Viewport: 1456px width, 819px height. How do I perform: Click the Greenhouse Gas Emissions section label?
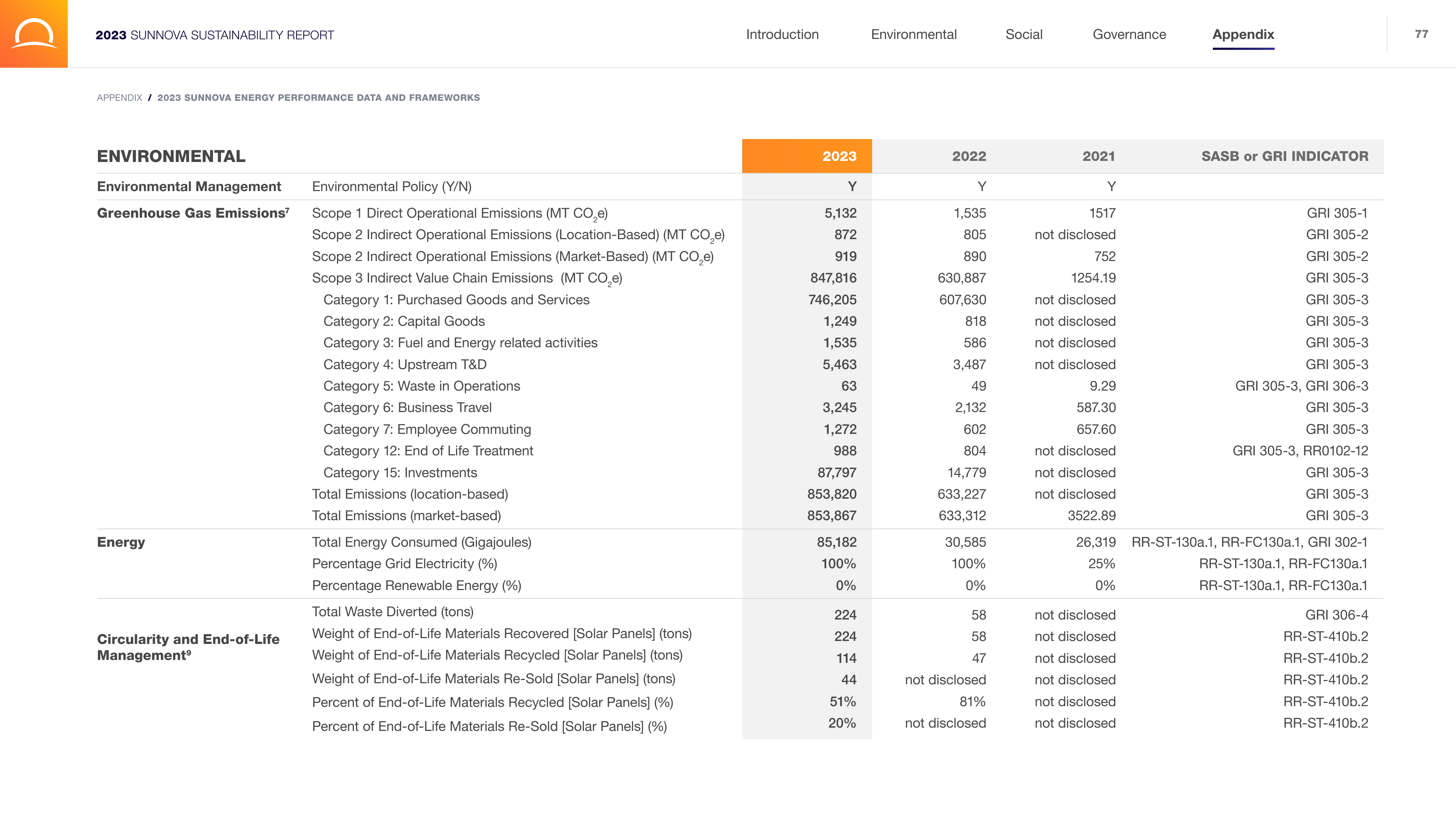193,213
